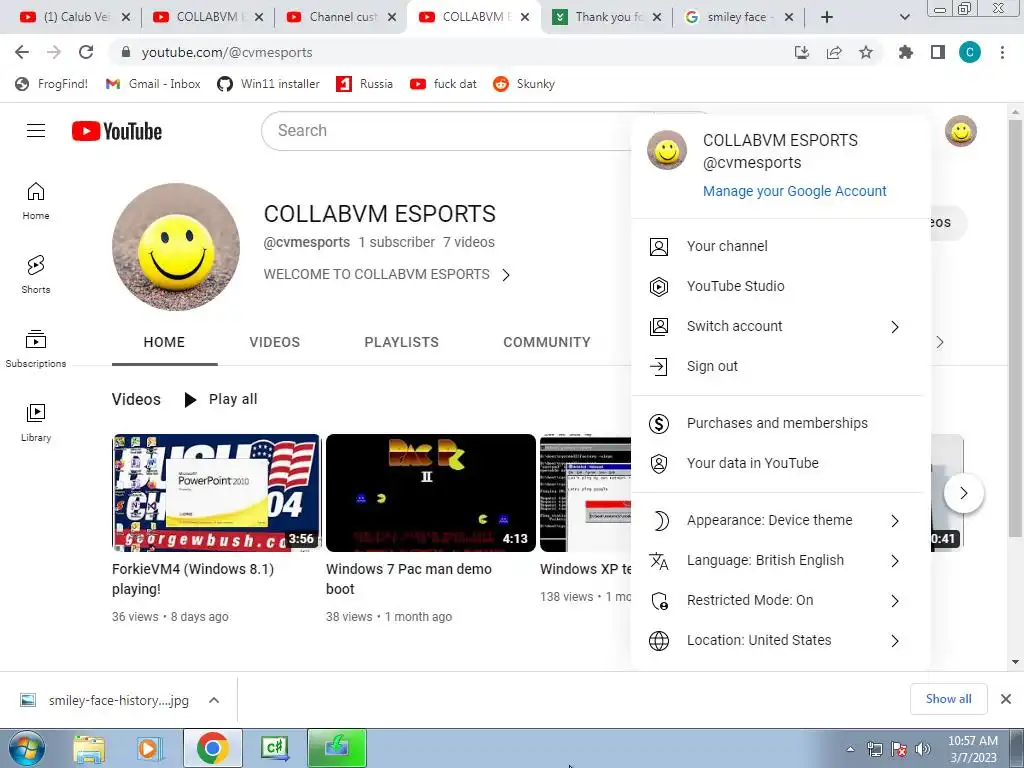Switch to the PLAYLISTS channel tab
This screenshot has height=768, width=1024.
(402, 342)
